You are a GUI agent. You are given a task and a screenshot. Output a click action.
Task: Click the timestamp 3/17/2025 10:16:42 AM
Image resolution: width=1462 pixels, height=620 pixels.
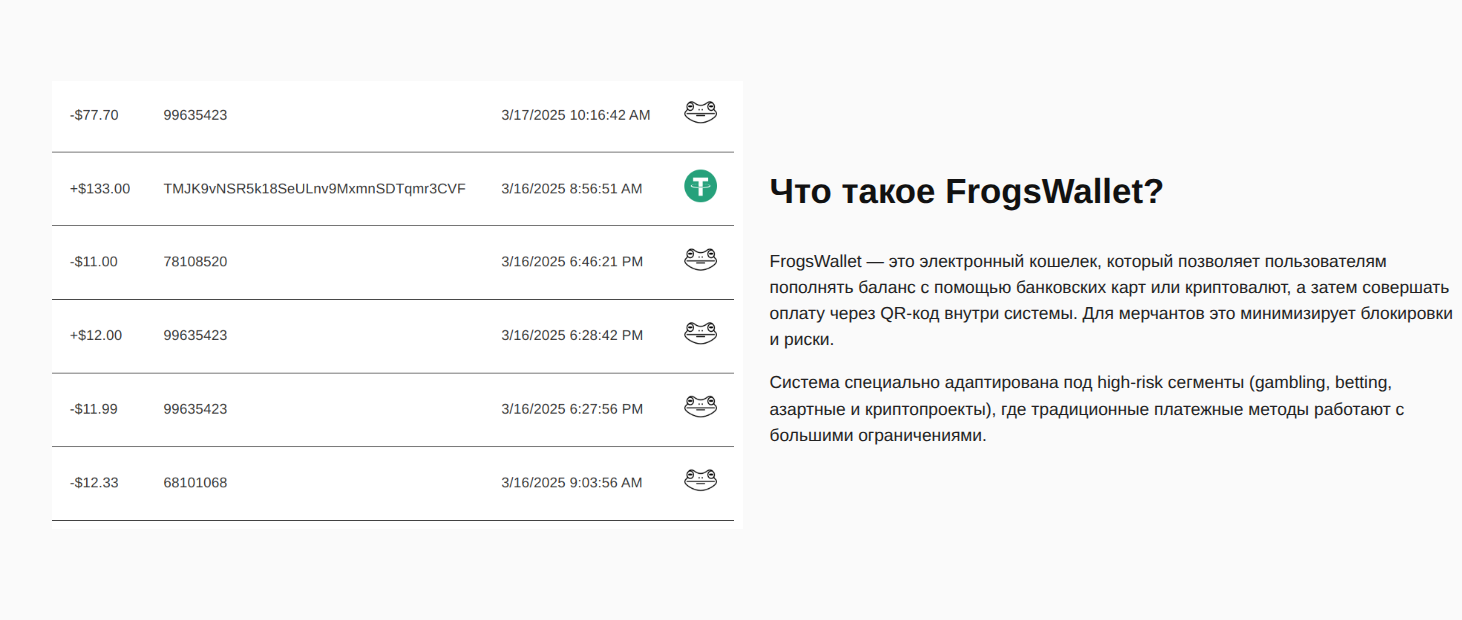coord(575,115)
